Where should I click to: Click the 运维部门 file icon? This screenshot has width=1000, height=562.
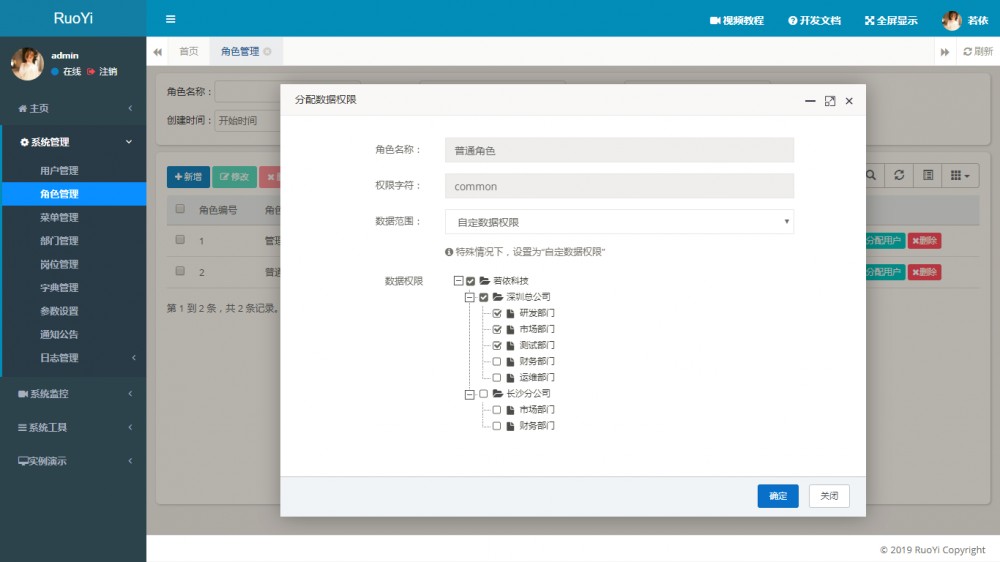510,378
